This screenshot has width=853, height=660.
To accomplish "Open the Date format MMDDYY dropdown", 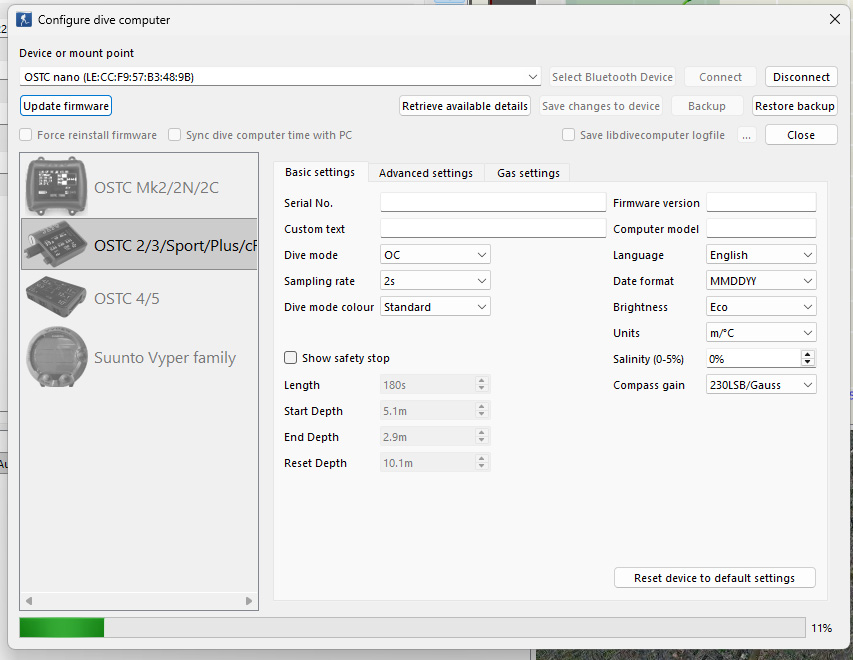I will coord(761,281).
